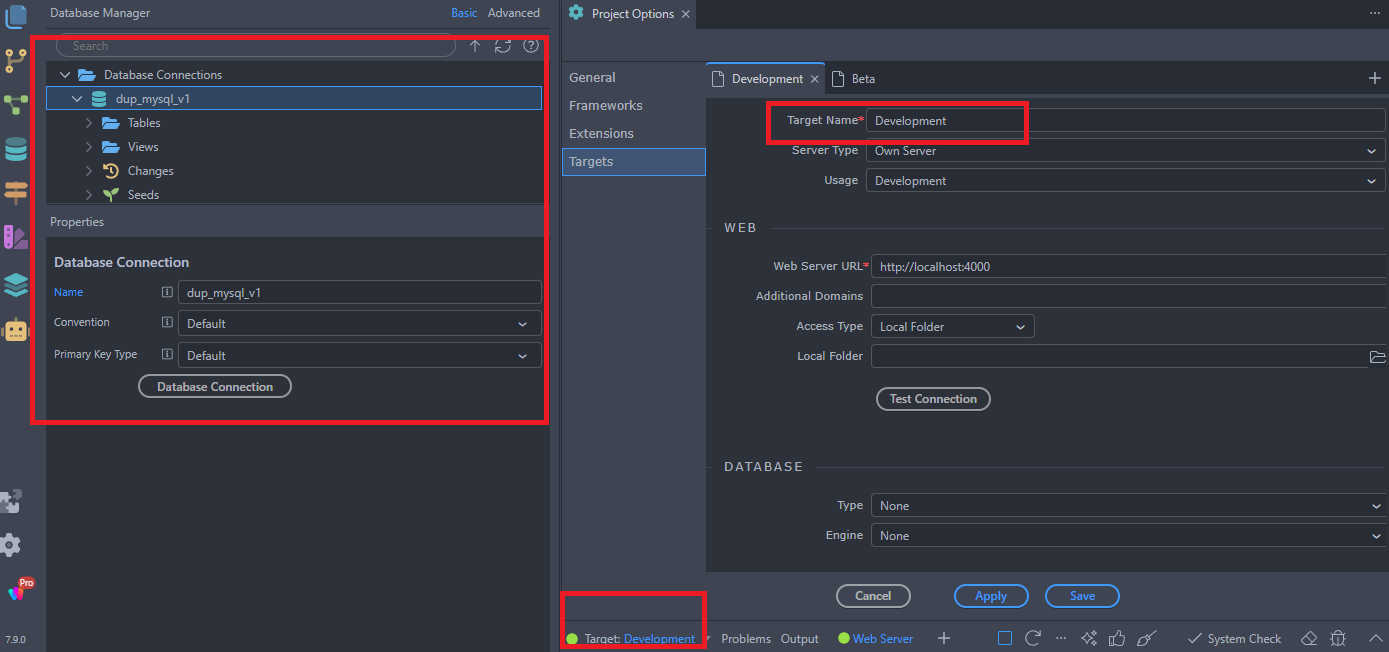The image size is (1389, 652).
Task: Click the info icon next to Primary Key Type
Action: tap(167, 354)
